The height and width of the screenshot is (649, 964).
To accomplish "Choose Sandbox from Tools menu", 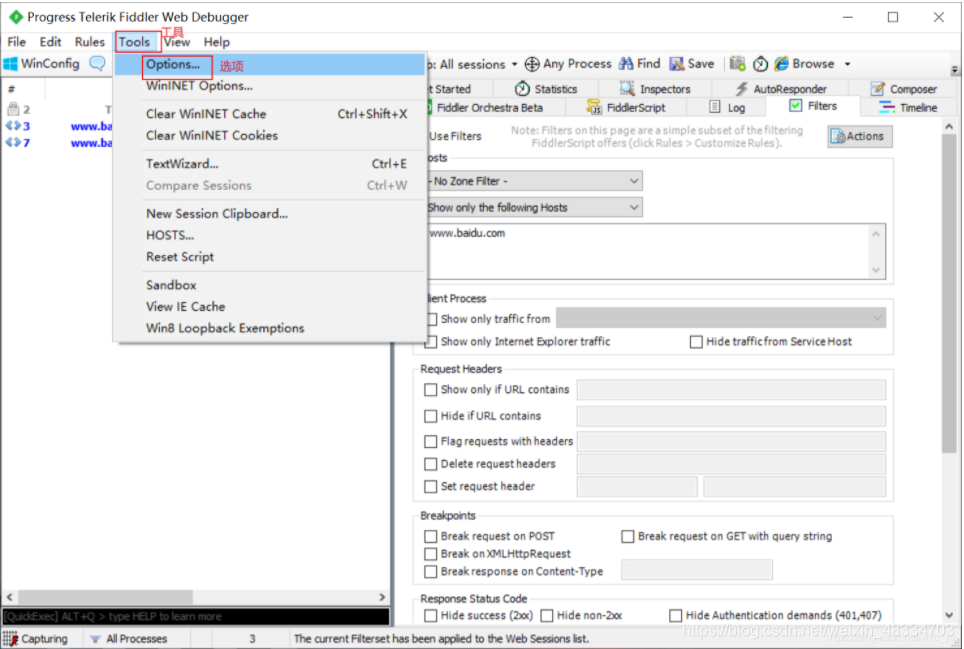I will [269, 285].
